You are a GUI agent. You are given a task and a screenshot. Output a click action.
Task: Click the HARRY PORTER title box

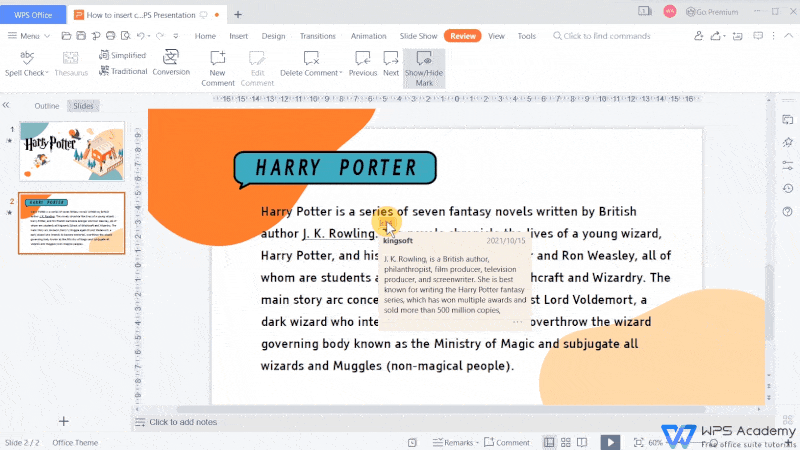[x=335, y=168]
